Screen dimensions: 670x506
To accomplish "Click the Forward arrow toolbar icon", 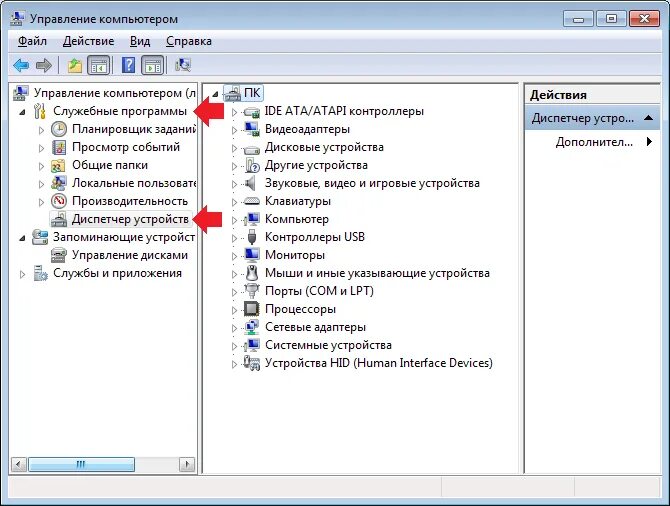I will (44, 65).
